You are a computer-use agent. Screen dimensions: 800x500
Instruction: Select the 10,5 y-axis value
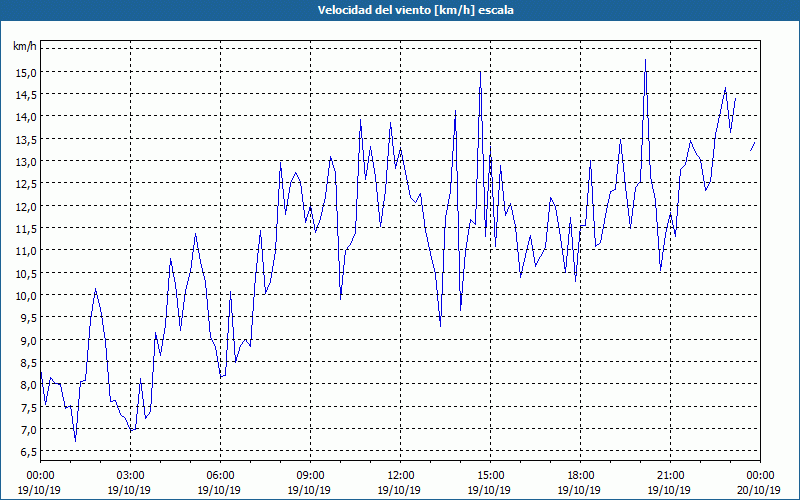point(27,273)
